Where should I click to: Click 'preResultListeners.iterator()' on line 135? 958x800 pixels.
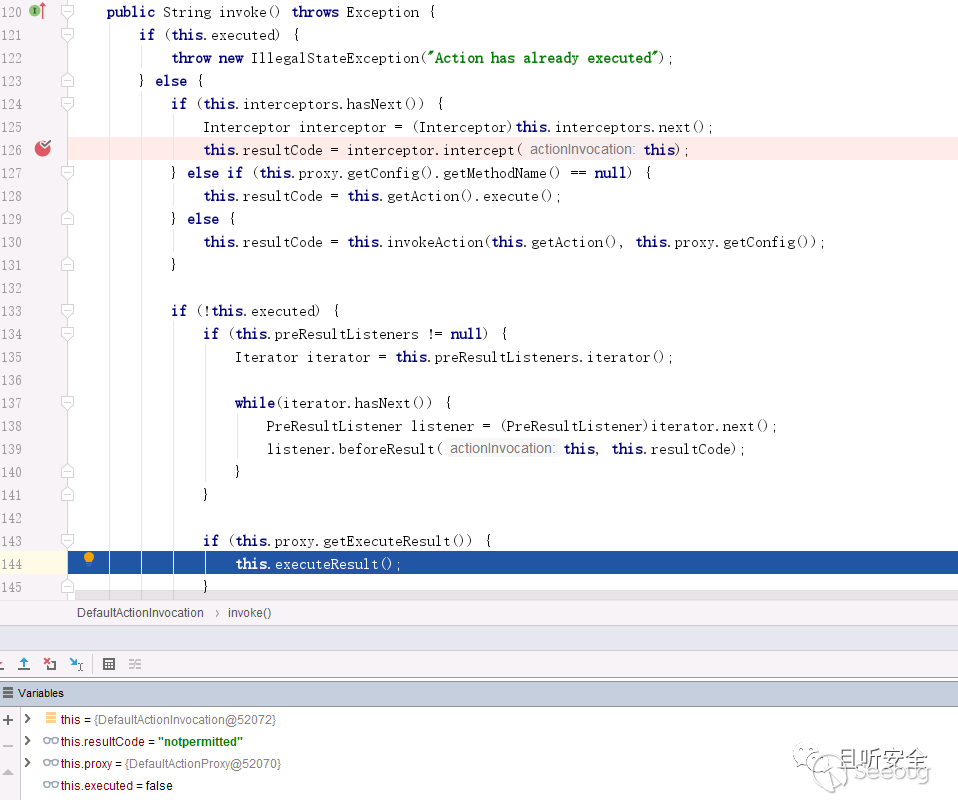click(x=549, y=357)
